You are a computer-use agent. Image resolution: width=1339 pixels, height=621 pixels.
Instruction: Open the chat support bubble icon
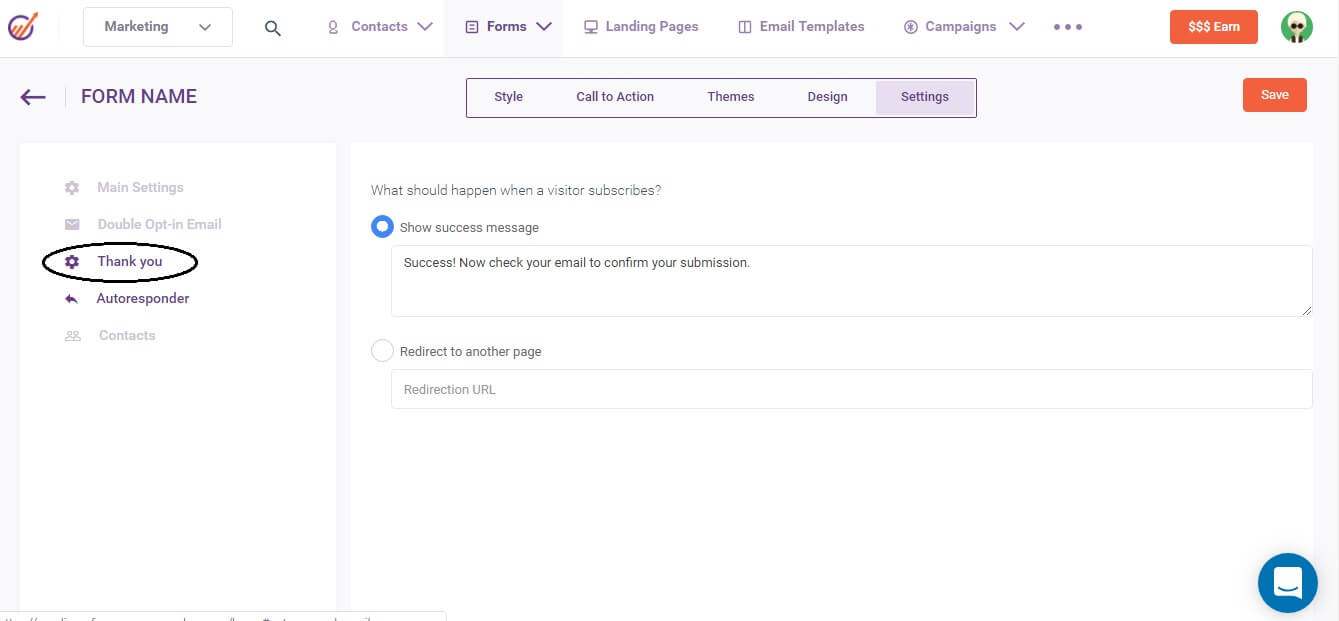coord(1287,582)
